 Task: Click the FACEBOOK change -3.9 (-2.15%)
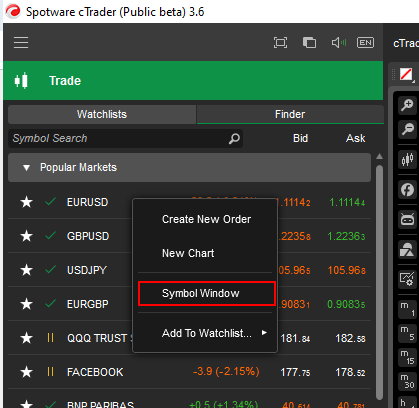click(x=226, y=371)
